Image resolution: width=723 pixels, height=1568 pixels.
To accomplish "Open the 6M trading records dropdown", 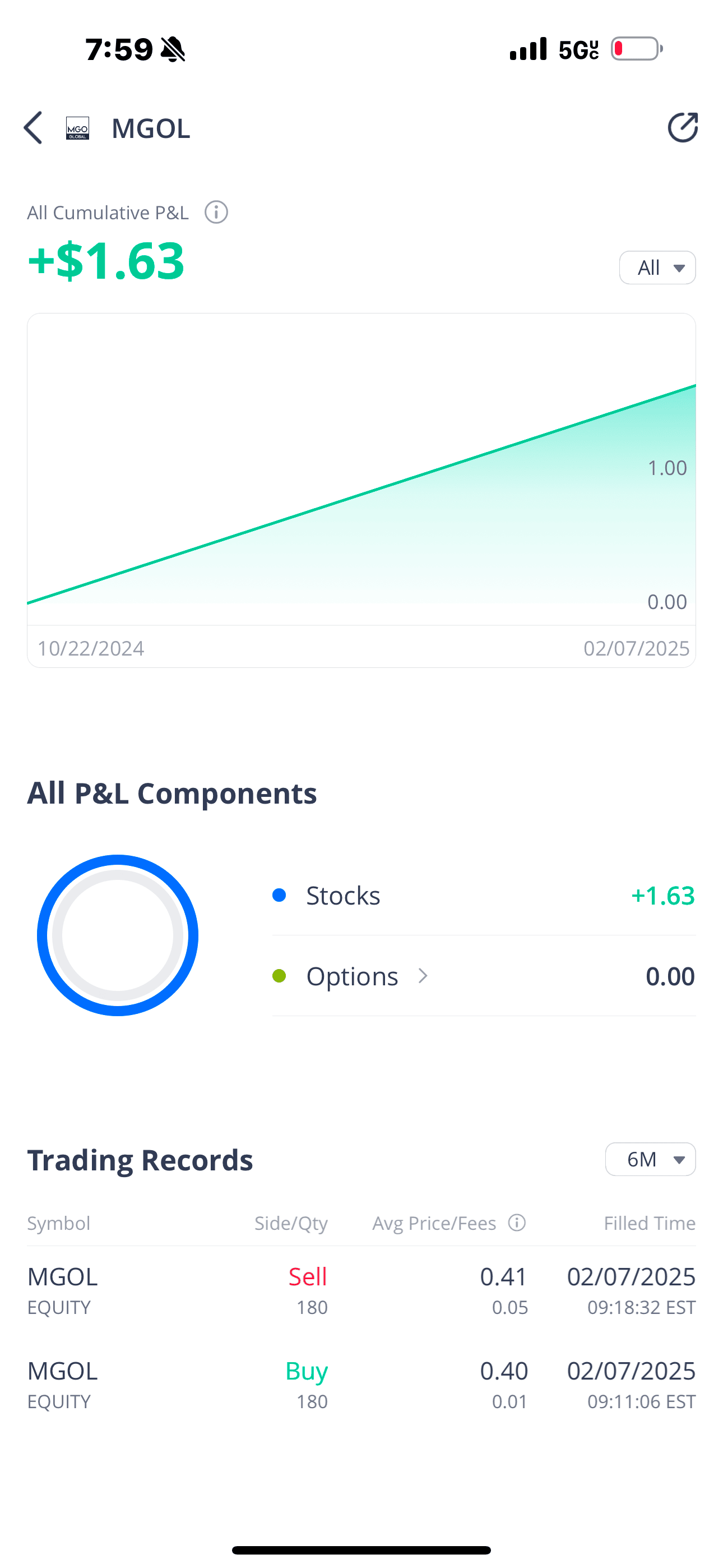I will click(x=650, y=1160).
